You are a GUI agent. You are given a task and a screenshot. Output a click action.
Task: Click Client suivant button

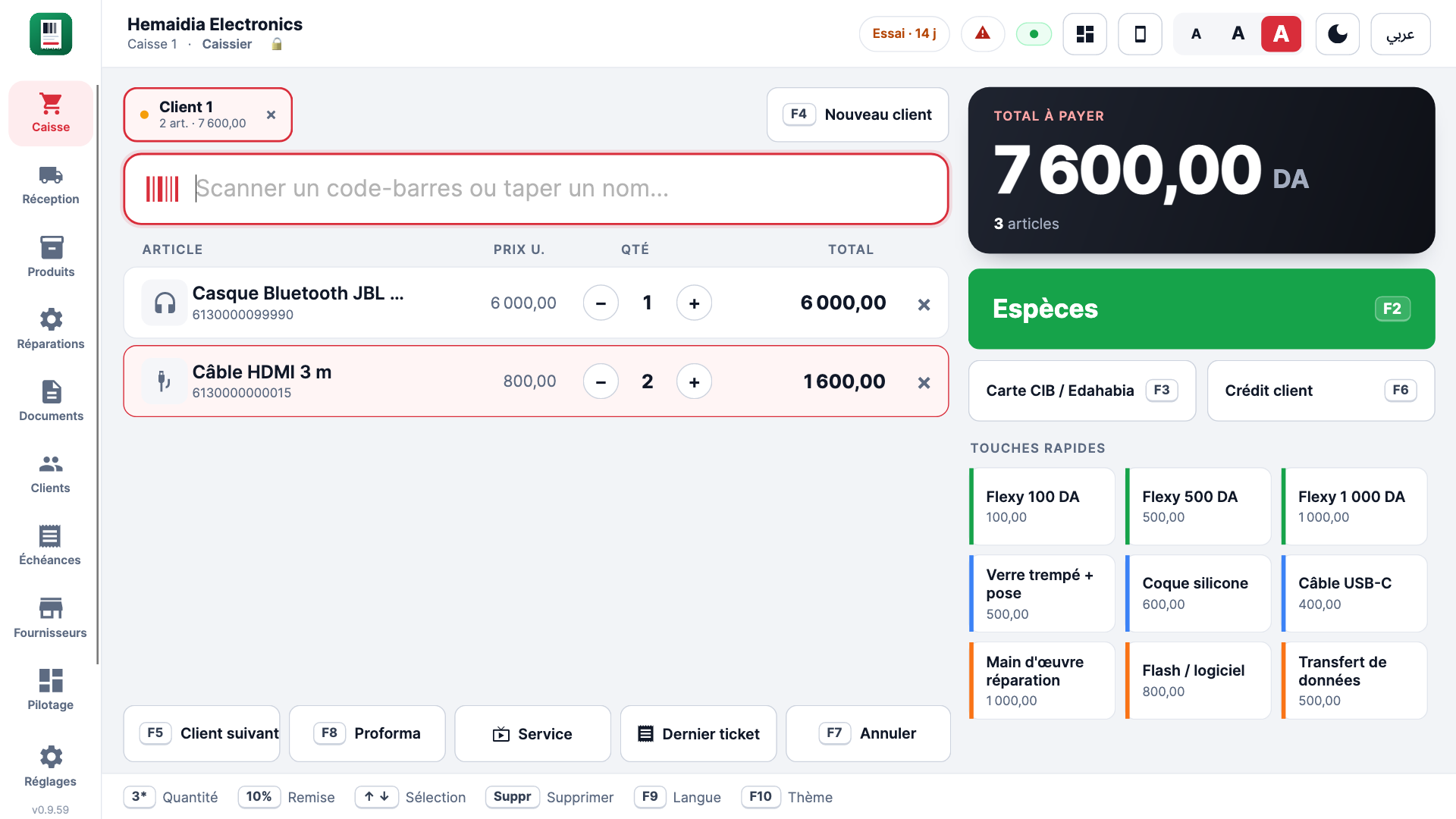202,733
